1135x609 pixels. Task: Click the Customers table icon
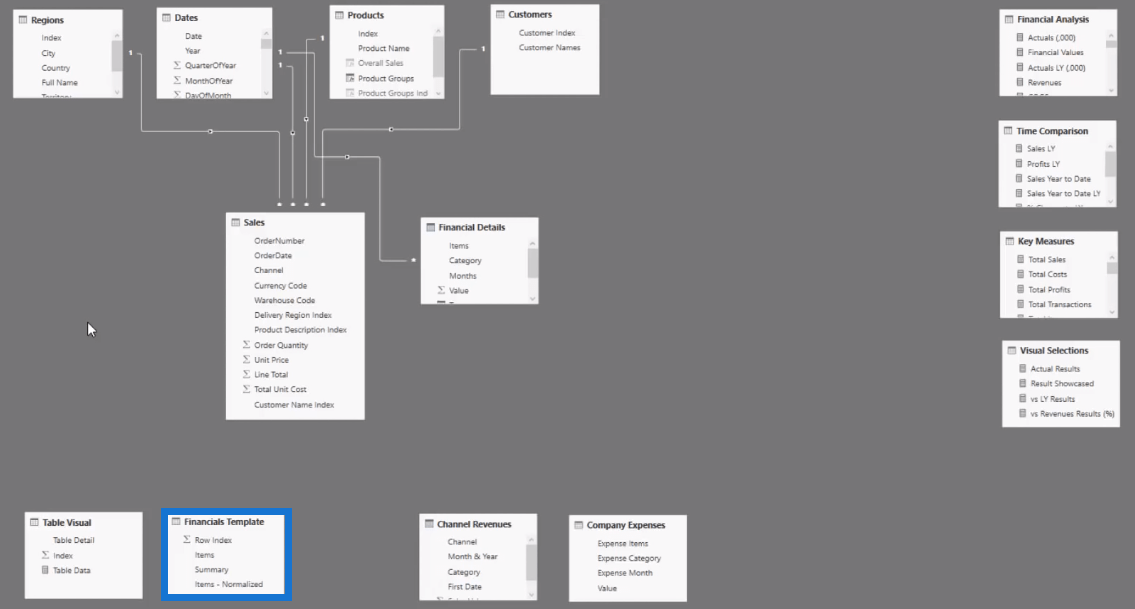(x=500, y=14)
